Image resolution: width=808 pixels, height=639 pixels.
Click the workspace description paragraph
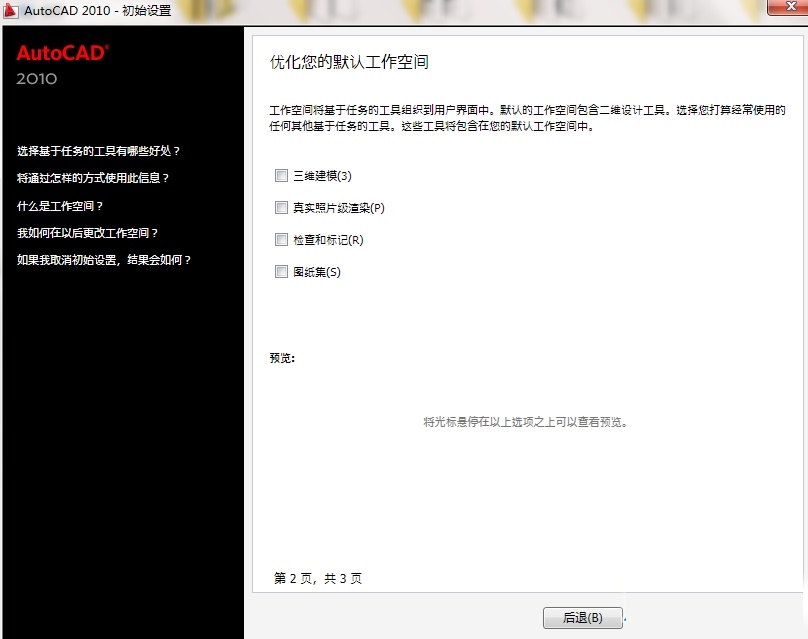(x=527, y=118)
